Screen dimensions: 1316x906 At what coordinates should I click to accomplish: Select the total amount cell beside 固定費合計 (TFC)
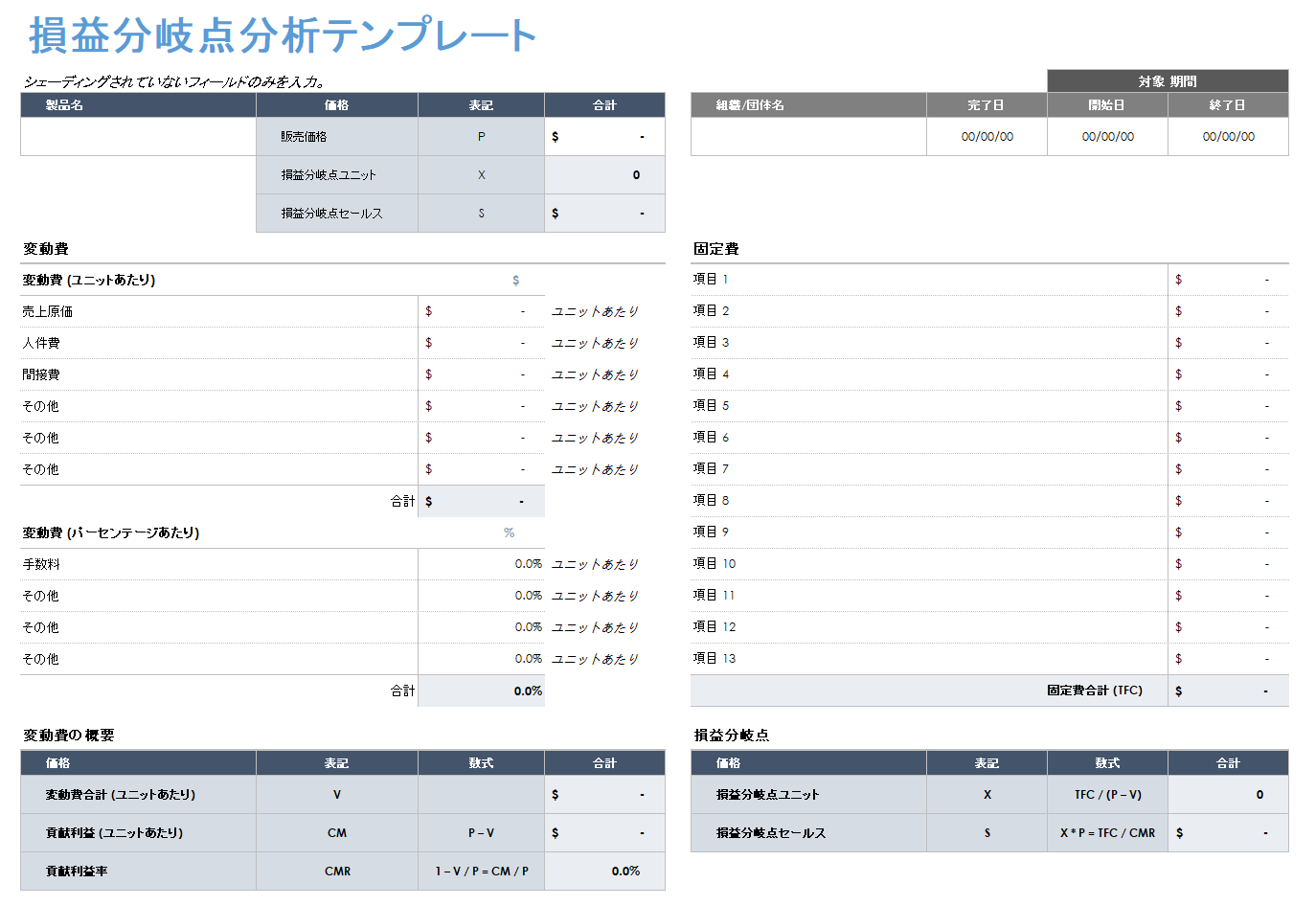pyautogui.click(x=1228, y=691)
